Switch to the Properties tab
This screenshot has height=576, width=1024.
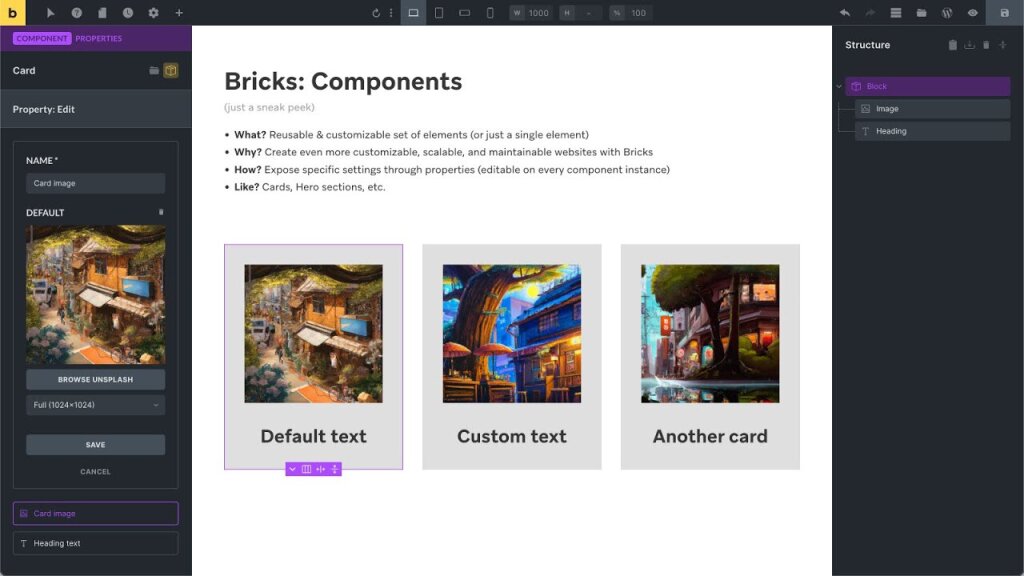coord(98,39)
